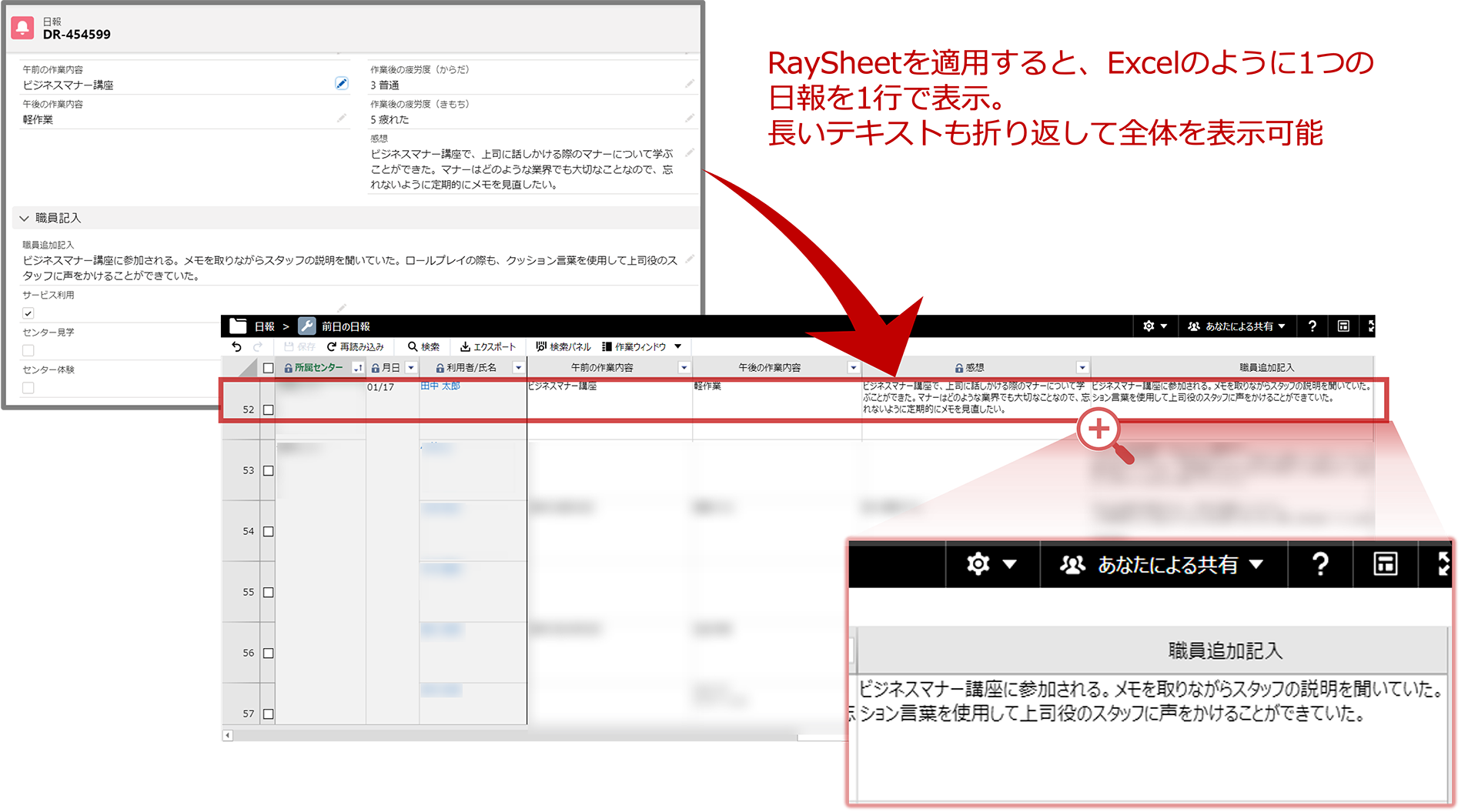Click the sort icon in 所属センター column header

point(358,368)
